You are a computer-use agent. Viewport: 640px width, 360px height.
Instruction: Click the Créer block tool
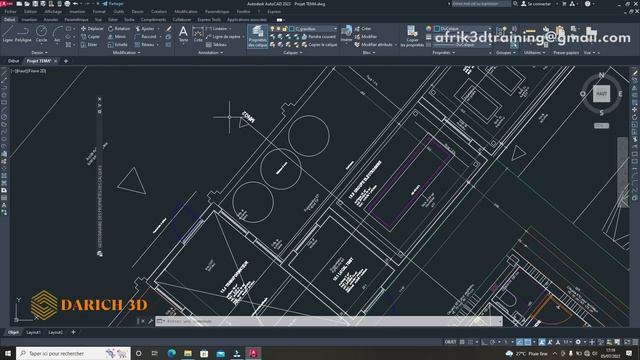[x=363, y=29]
